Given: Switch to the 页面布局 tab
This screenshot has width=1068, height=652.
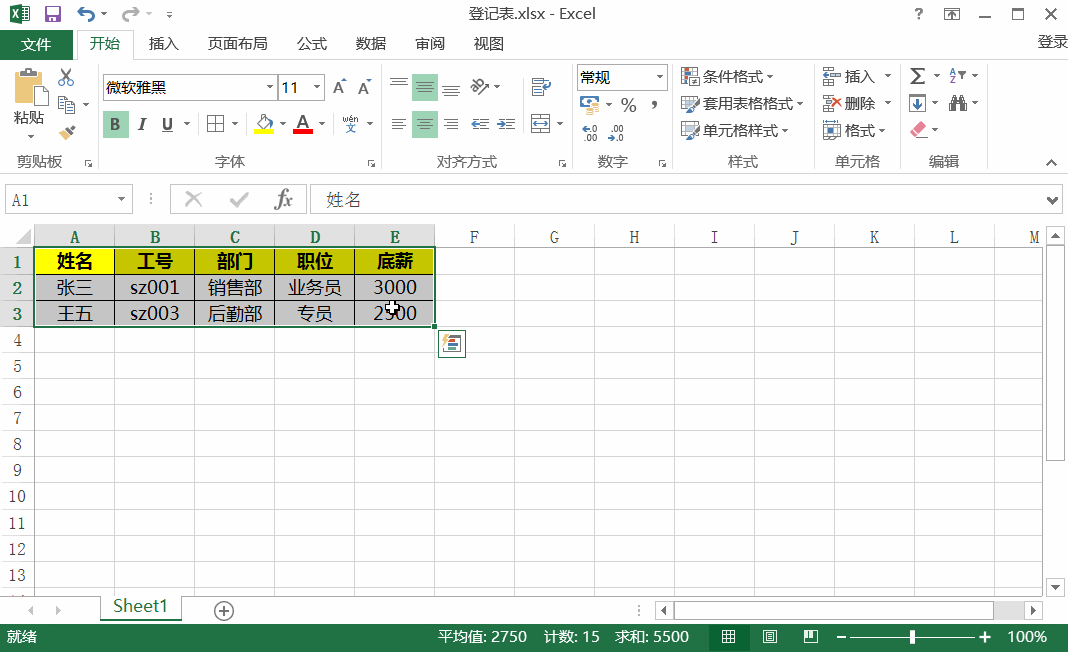Looking at the screenshot, I should click(237, 44).
